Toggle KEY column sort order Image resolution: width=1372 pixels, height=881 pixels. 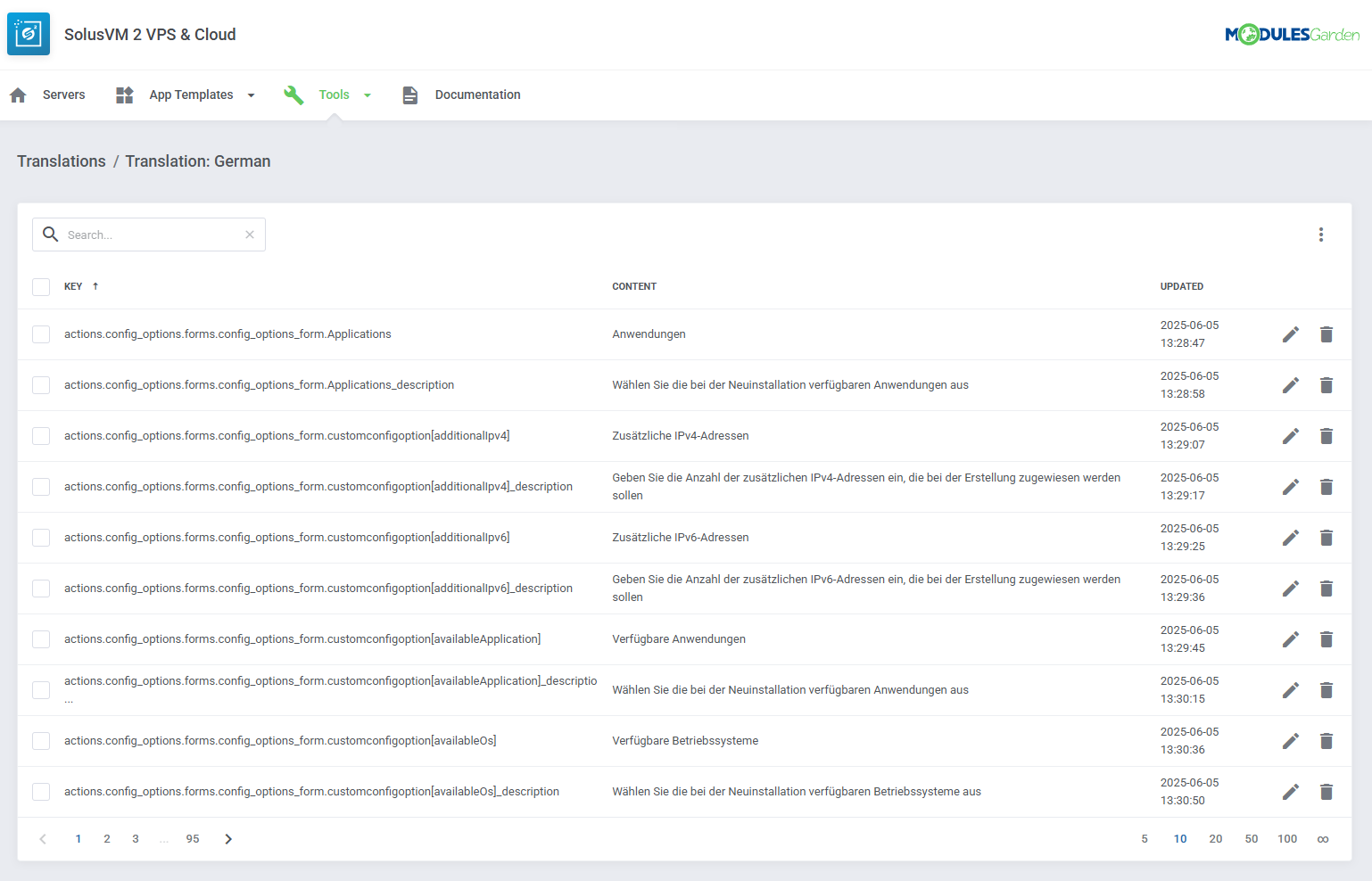tap(95, 286)
